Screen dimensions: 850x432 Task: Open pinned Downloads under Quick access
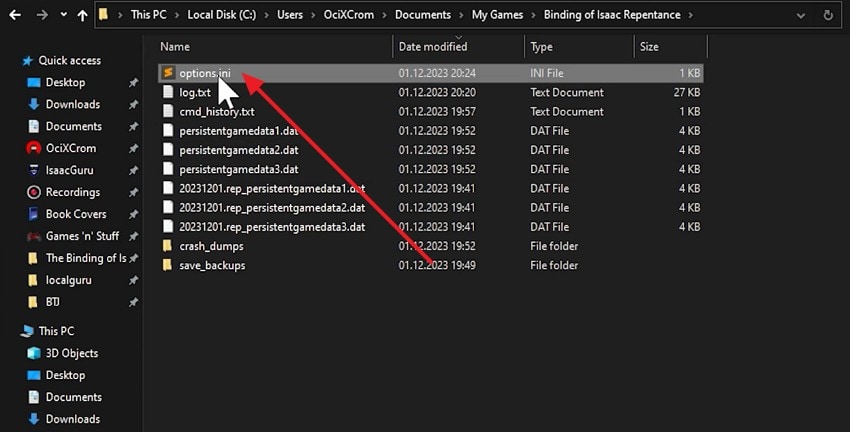pyautogui.click(x=73, y=105)
